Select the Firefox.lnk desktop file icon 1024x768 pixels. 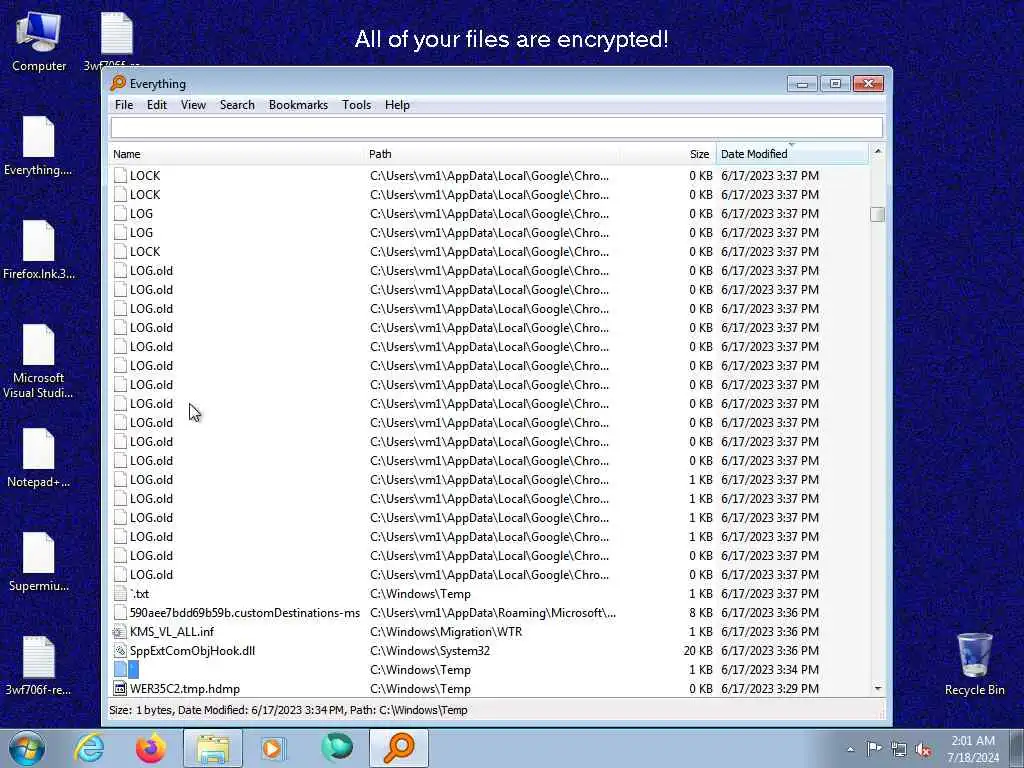39,250
